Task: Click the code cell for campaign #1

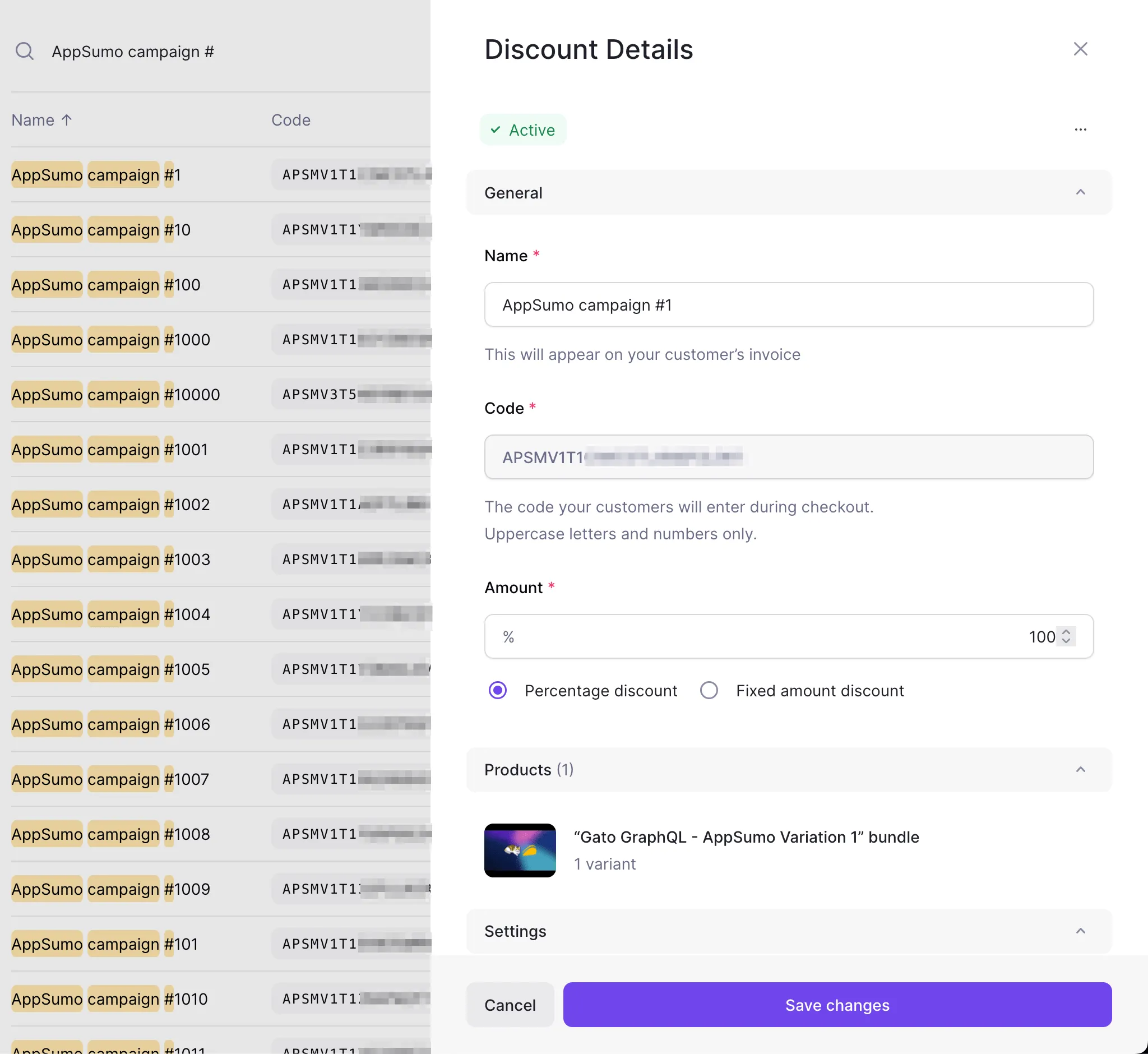Action: pos(351,174)
